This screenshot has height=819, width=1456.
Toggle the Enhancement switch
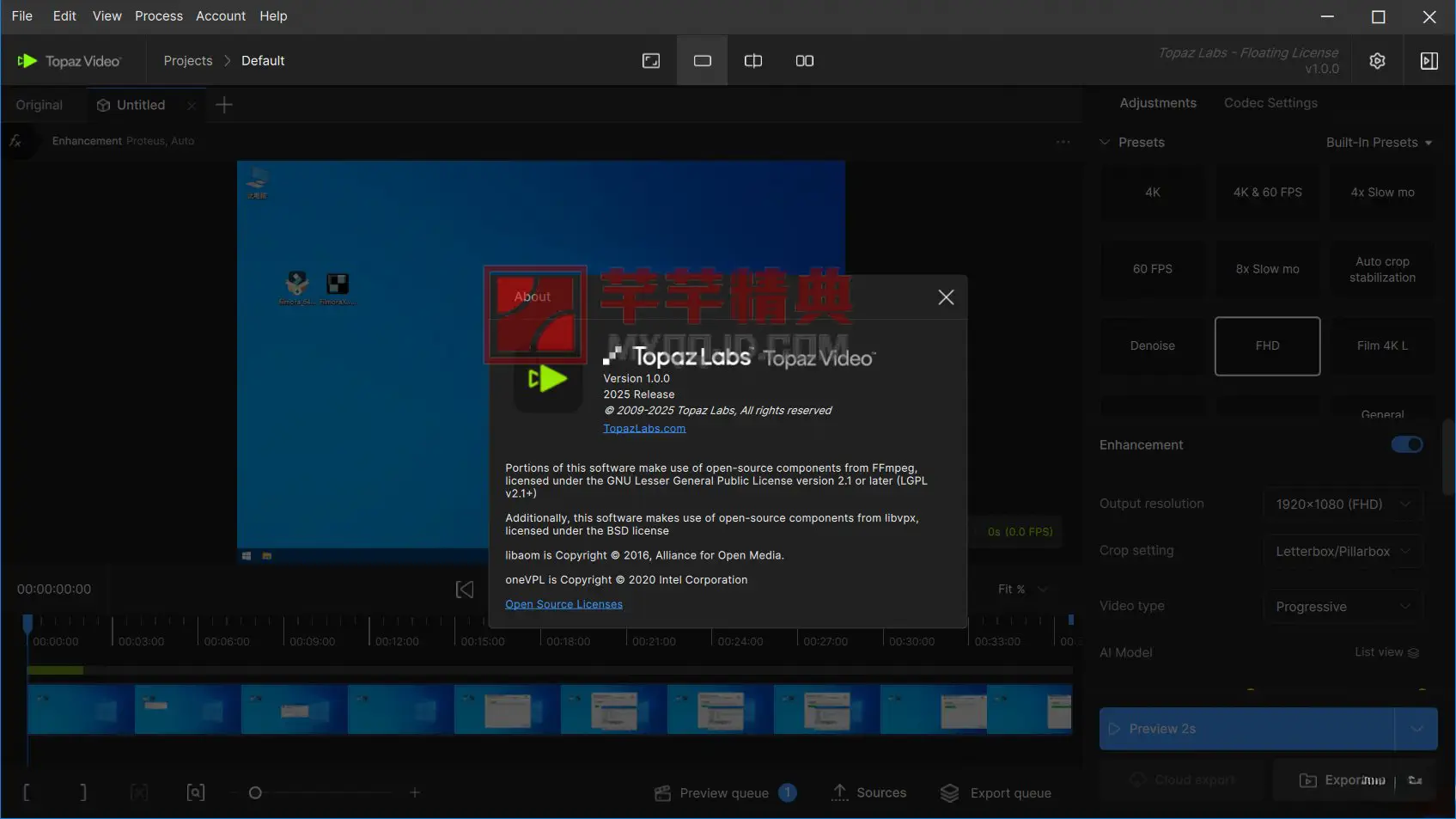(1407, 444)
